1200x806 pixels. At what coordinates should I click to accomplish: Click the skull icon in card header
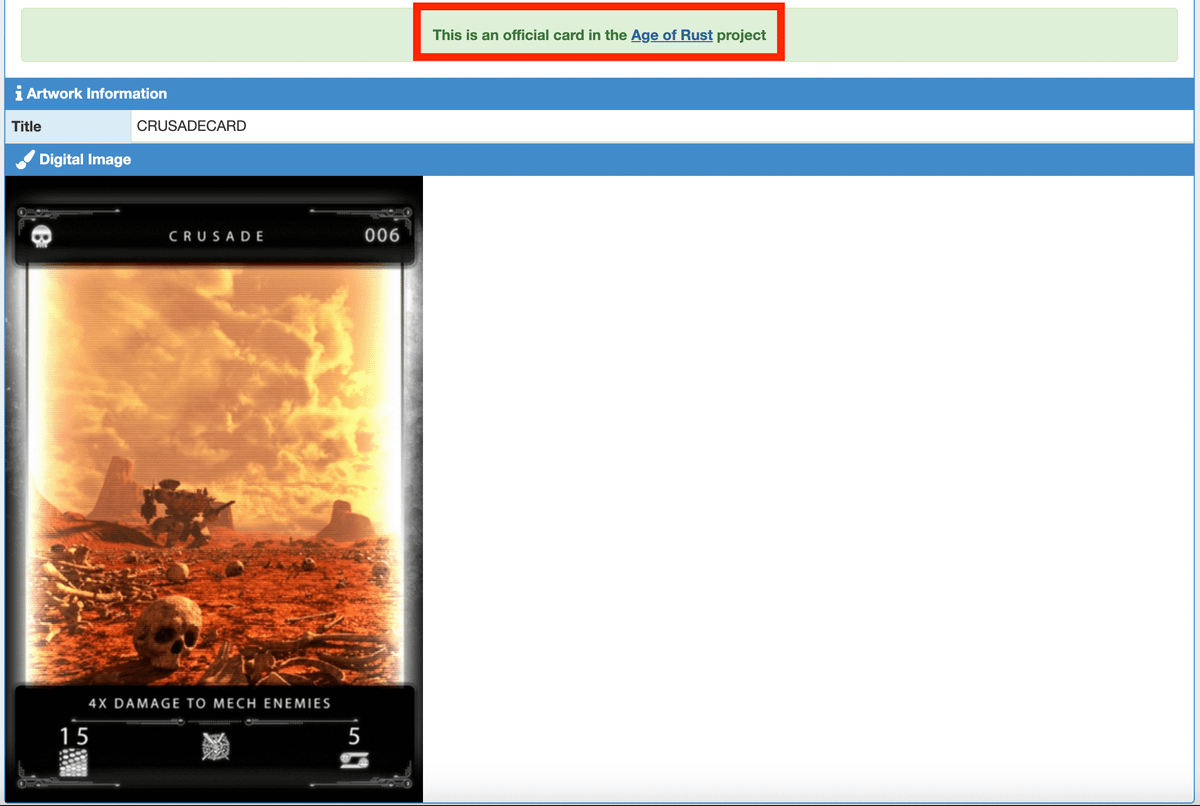click(x=42, y=237)
